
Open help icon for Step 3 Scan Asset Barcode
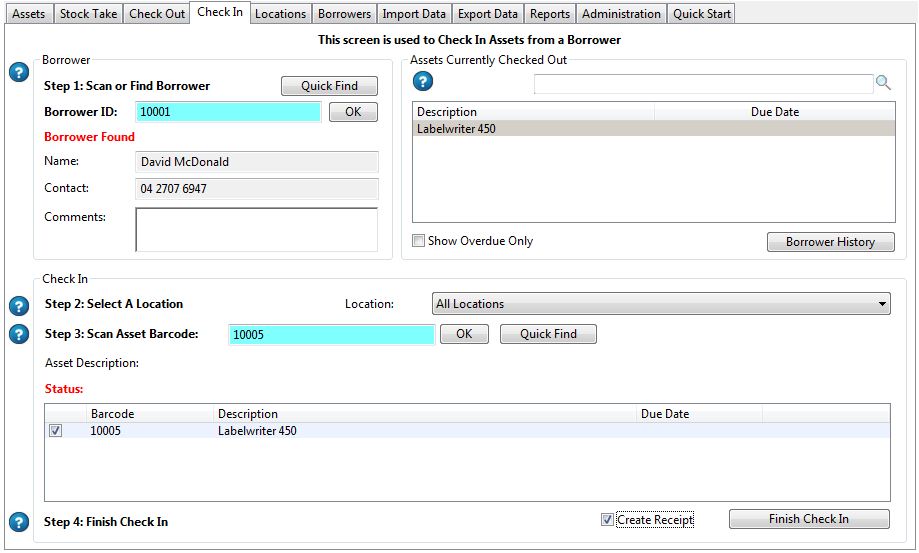[18, 334]
